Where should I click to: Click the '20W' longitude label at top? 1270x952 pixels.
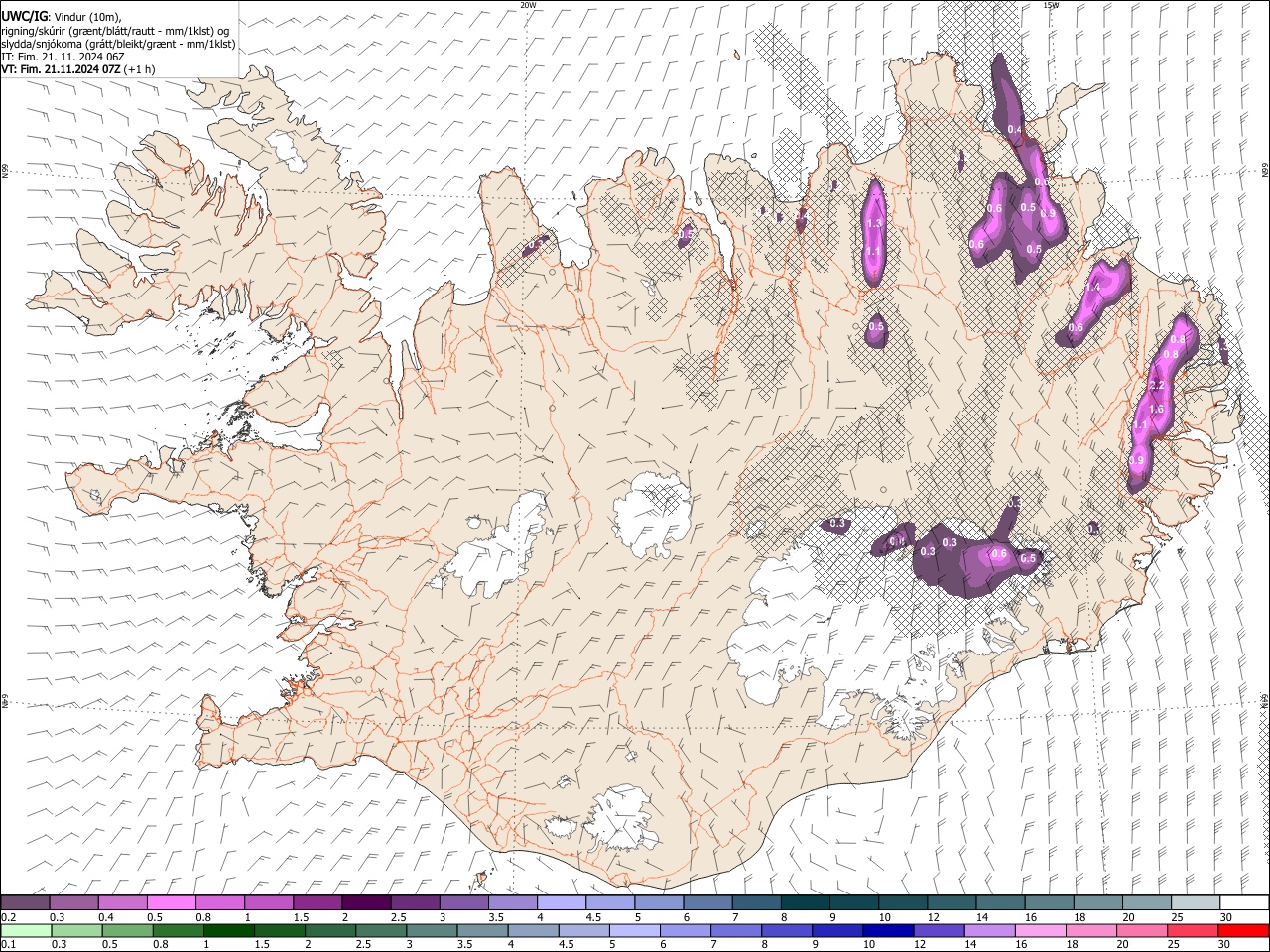528,5
